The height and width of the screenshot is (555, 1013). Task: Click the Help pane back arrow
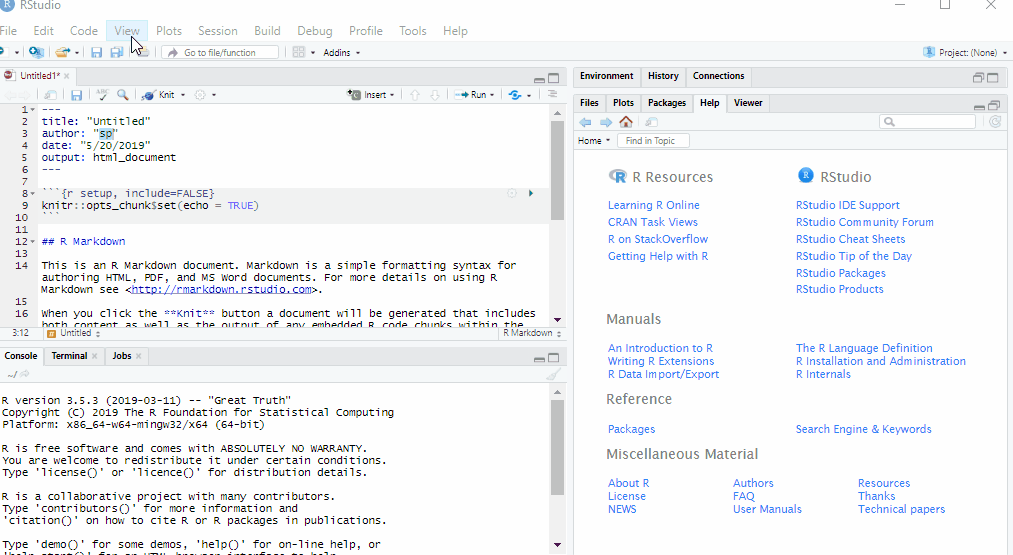585,122
